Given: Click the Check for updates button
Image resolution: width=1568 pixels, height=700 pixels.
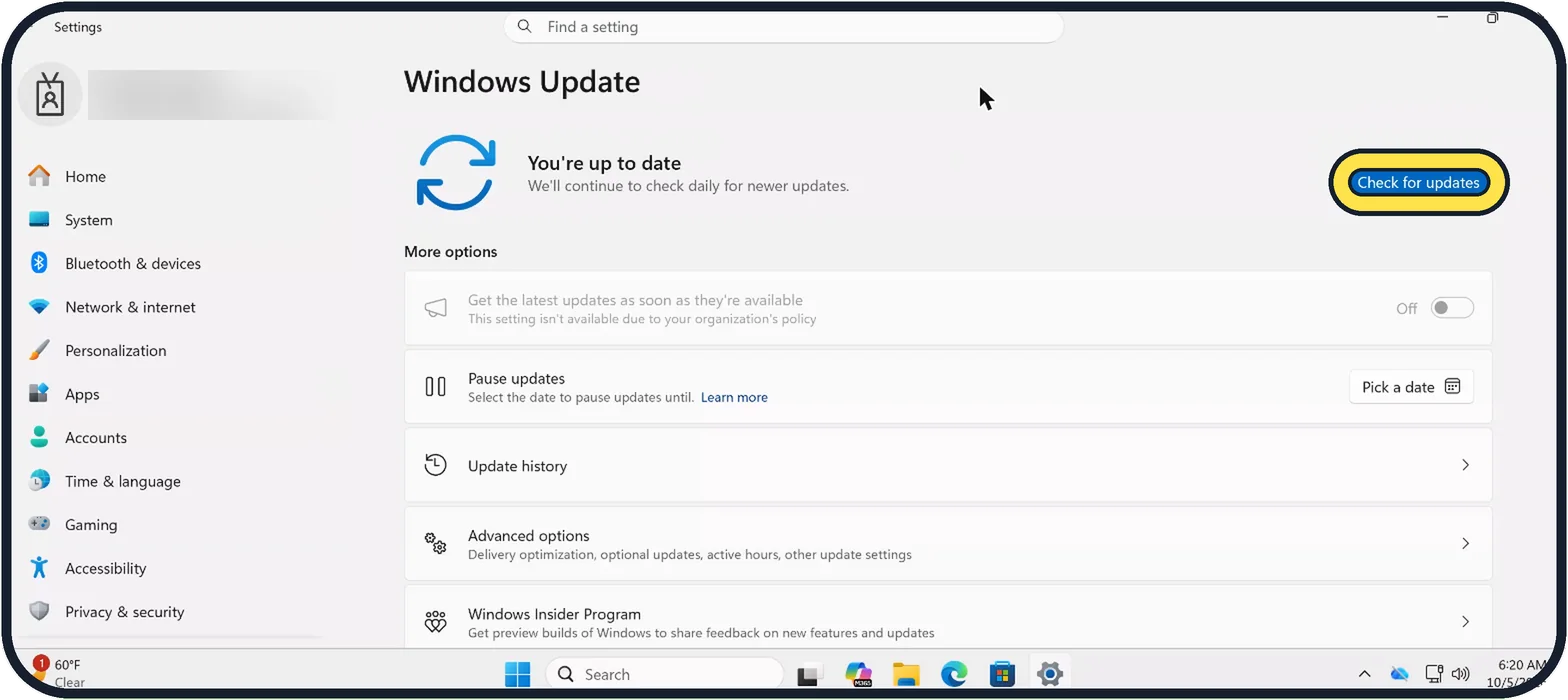Looking at the screenshot, I should [x=1418, y=183].
